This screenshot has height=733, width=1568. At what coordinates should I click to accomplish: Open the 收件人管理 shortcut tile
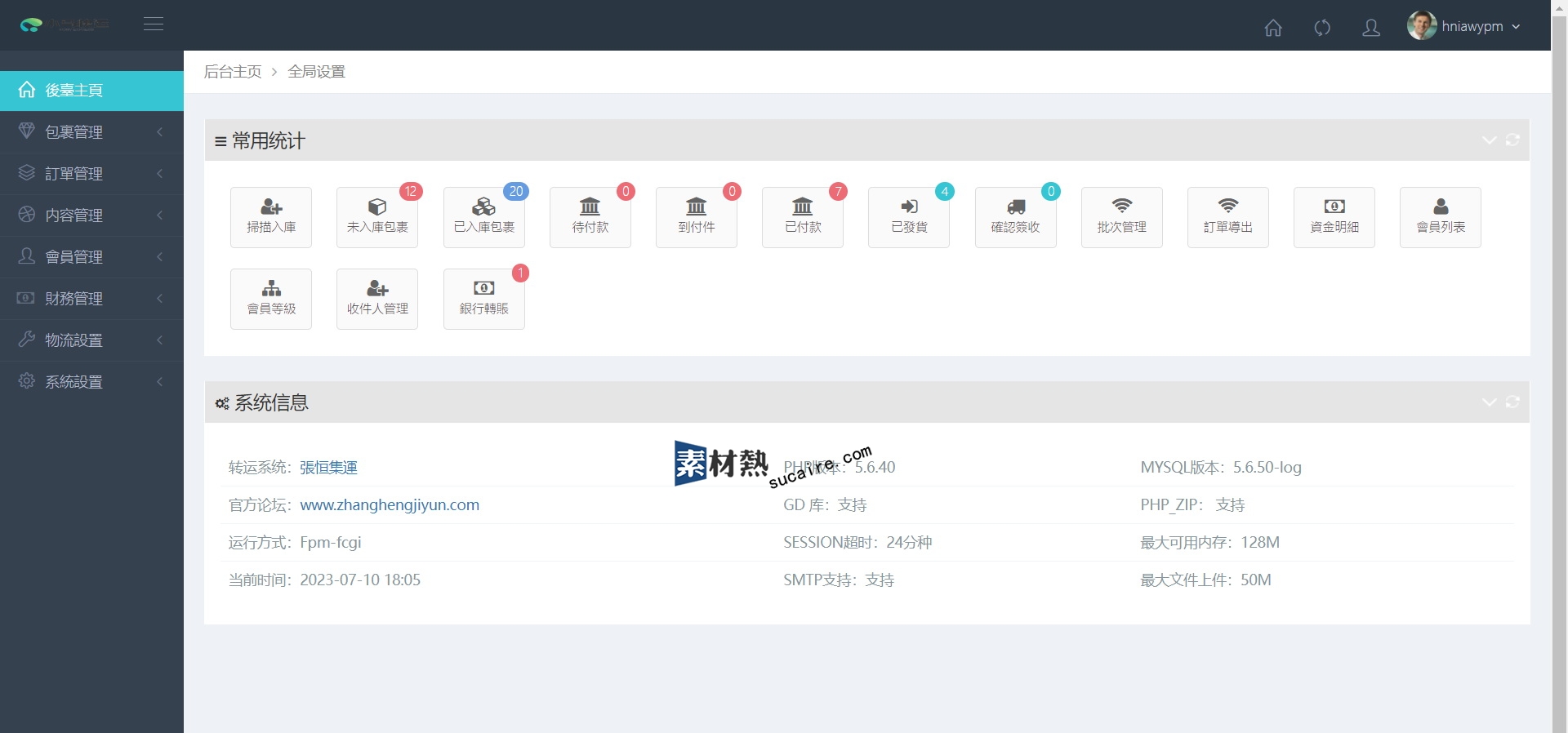click(377, 299)
